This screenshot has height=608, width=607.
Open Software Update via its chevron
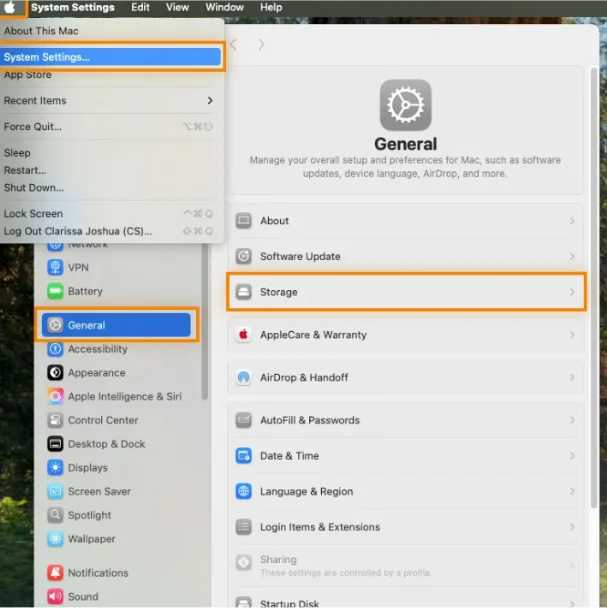point(572,256)
